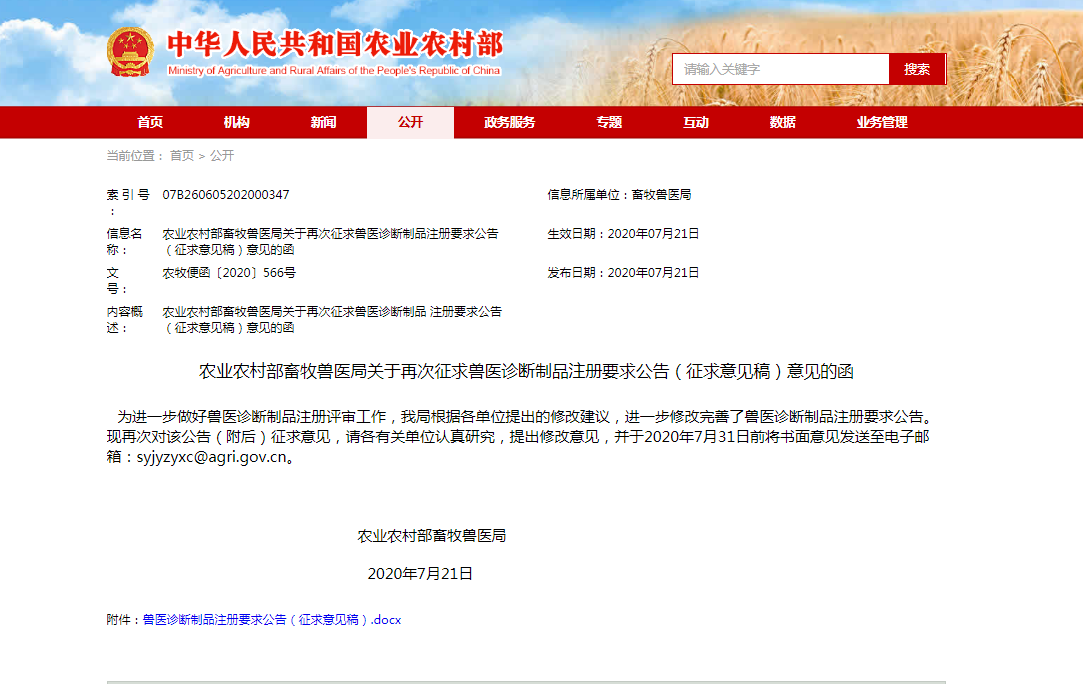The height and width of the screenshot is (684, 1083).
Task: Click the 首页 breadcrumb link
Action: 182,156
